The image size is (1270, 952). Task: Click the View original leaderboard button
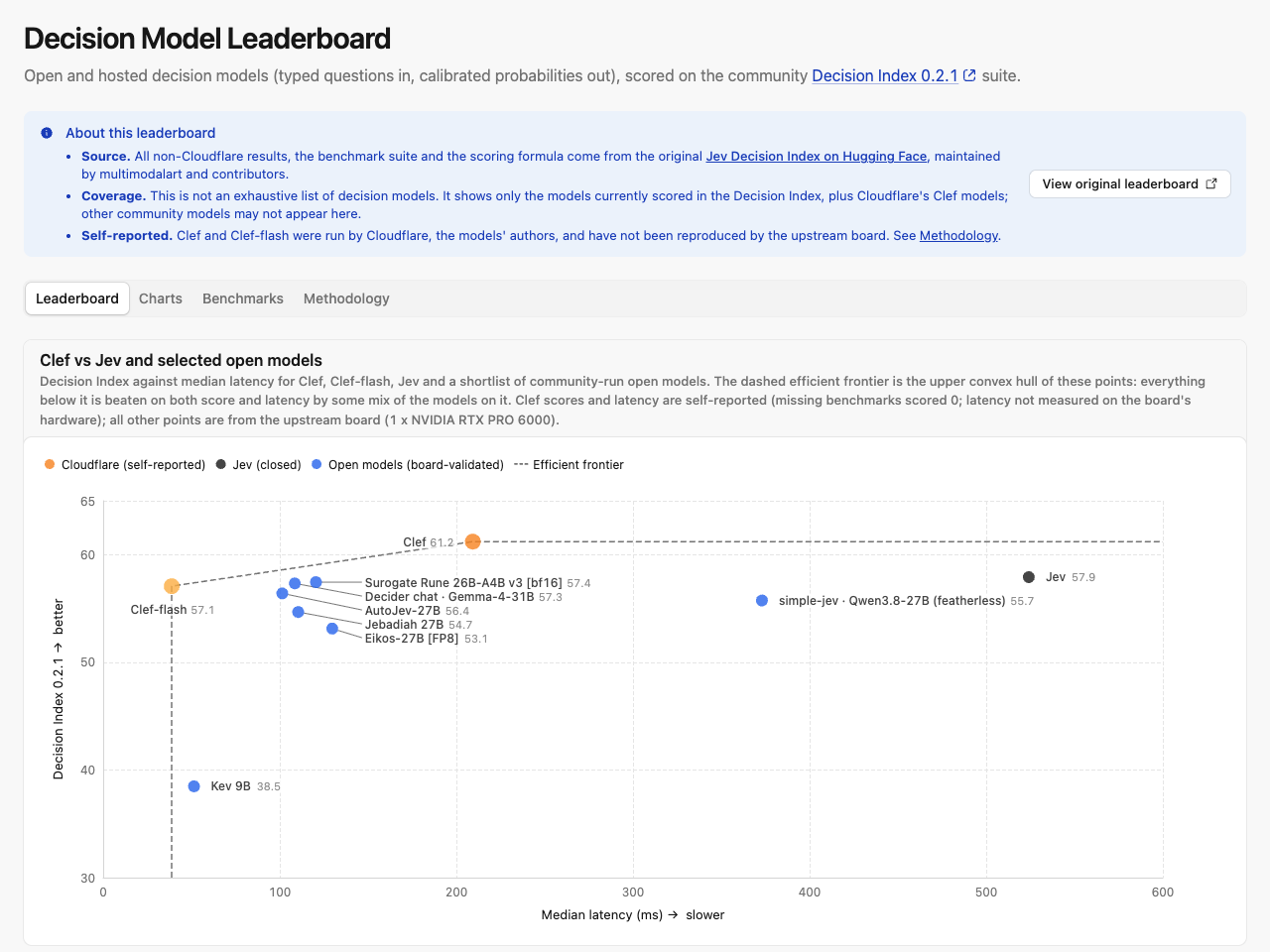pos(1129,183)
